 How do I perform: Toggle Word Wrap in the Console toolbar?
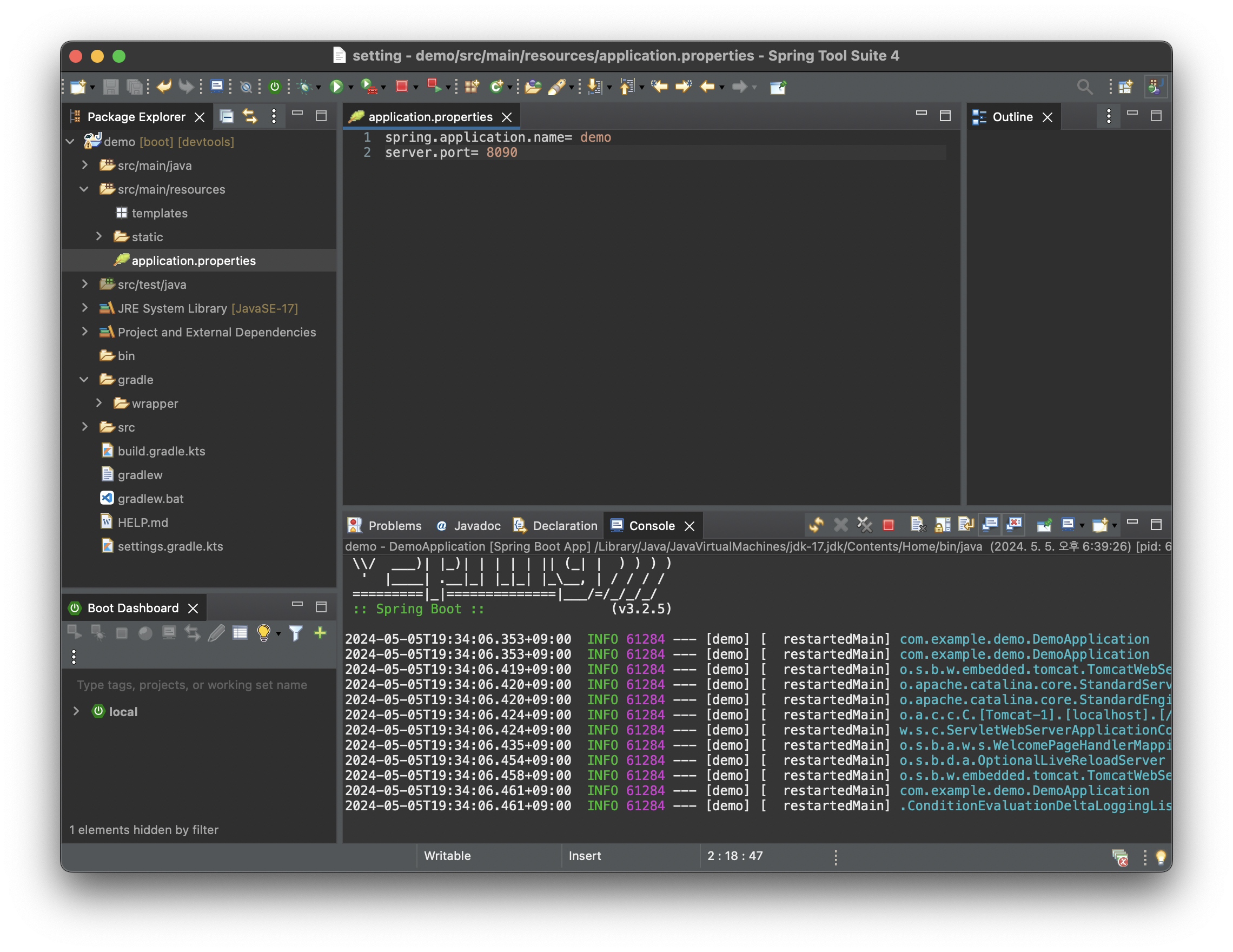[x=966, y=525]
